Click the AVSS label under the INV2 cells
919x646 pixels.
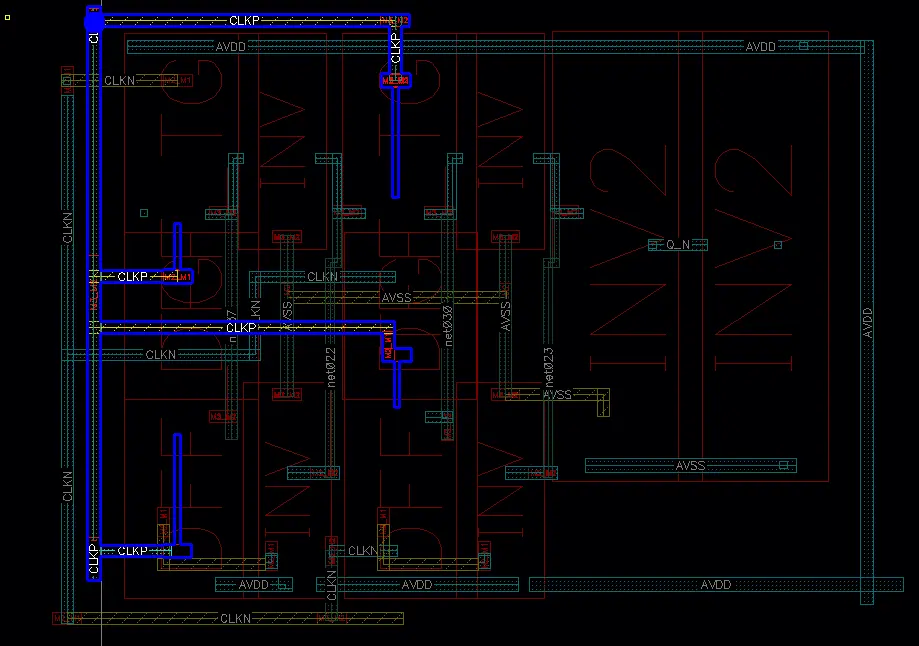[690, 465]
